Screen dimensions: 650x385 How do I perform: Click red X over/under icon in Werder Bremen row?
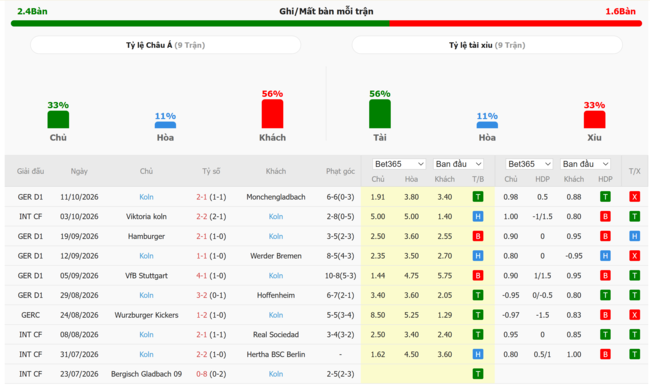click(x=635, y=256)
